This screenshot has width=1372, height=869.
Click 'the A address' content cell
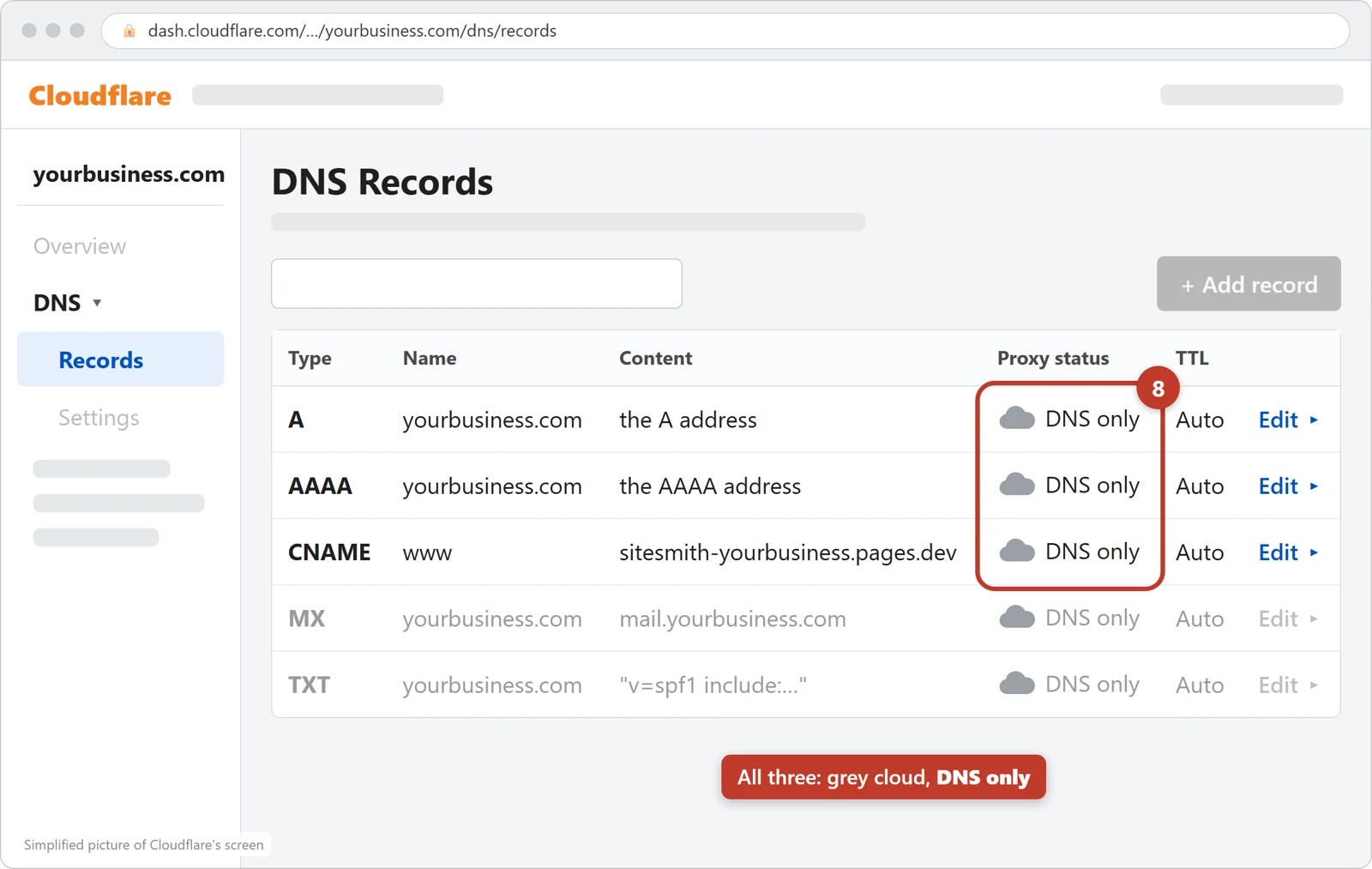pos(688,420)
